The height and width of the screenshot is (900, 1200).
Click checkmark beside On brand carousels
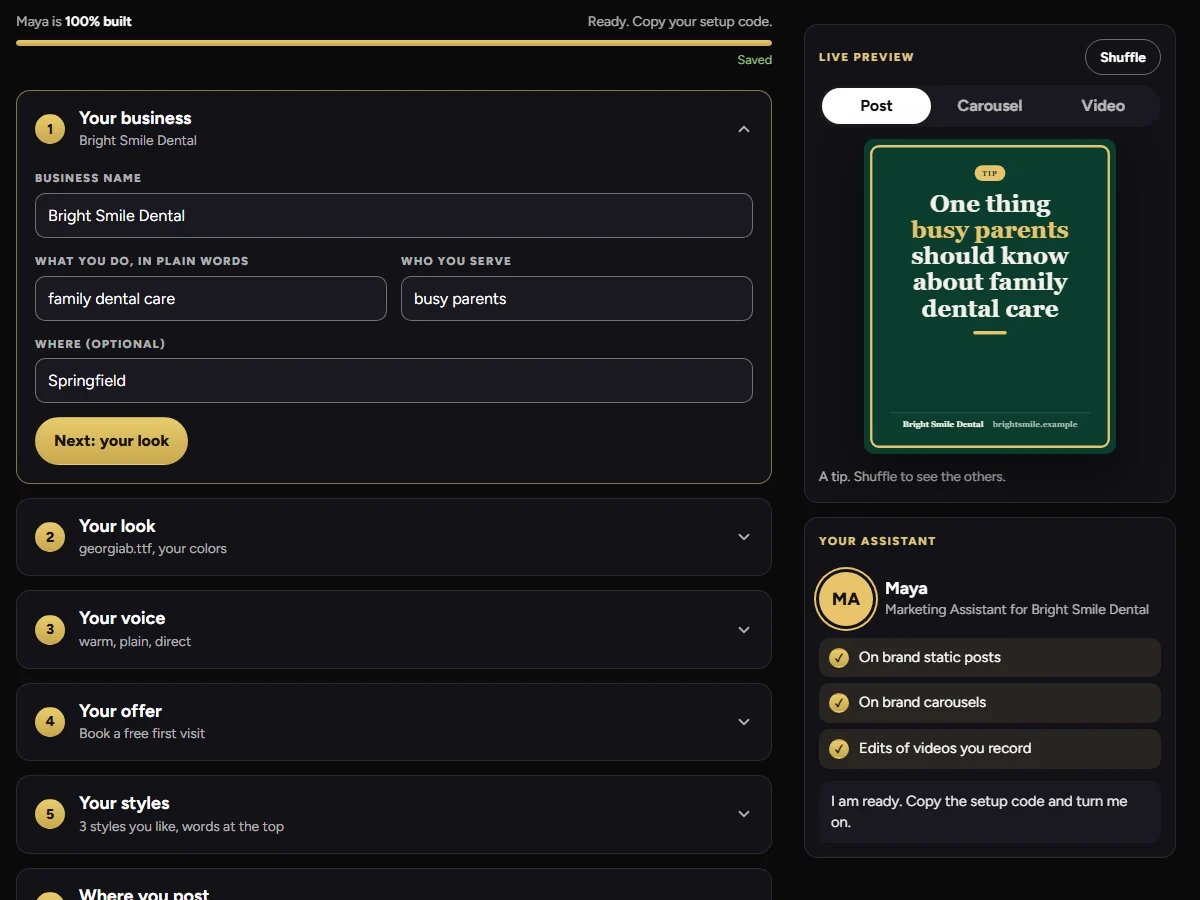coord(839,703)
